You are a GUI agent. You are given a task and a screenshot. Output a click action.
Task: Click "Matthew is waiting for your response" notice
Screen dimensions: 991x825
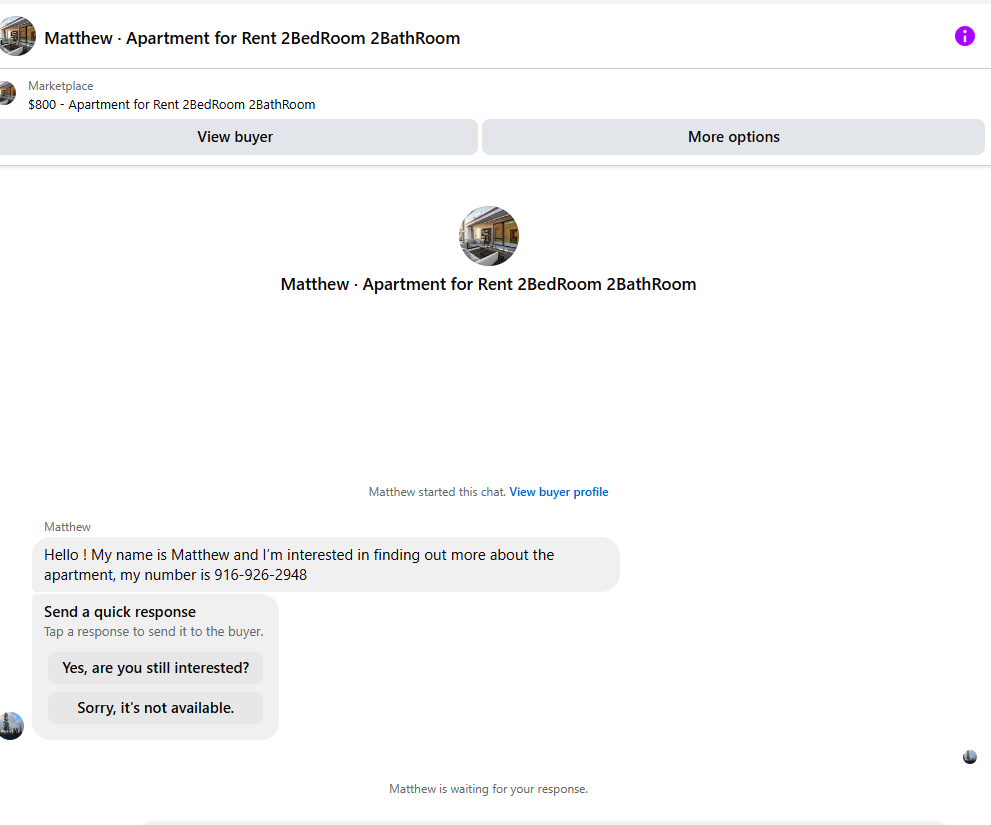[x=488, y=789]
